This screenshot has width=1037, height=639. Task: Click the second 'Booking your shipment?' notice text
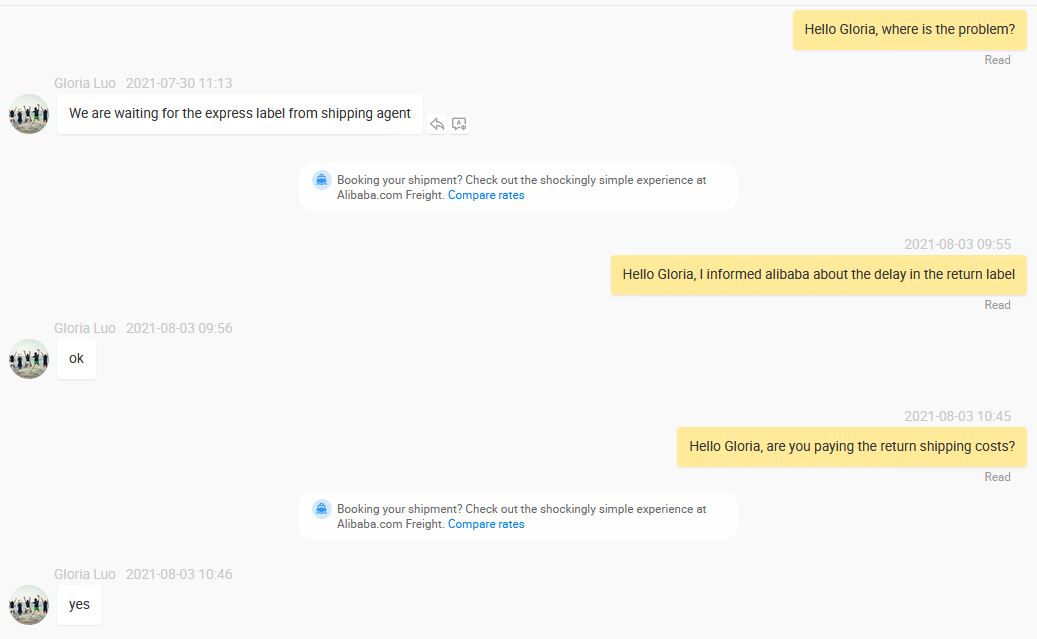521,516
